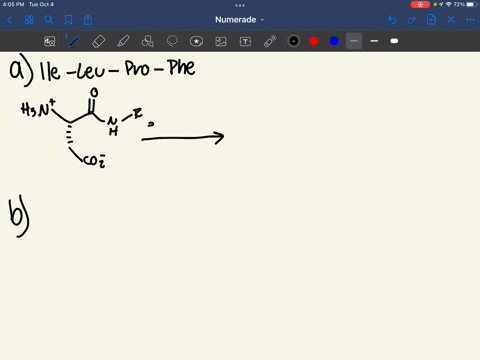The image size is (480, 360).
Task: Close editing mode with X icon
Action: click(x=451, y=20)
